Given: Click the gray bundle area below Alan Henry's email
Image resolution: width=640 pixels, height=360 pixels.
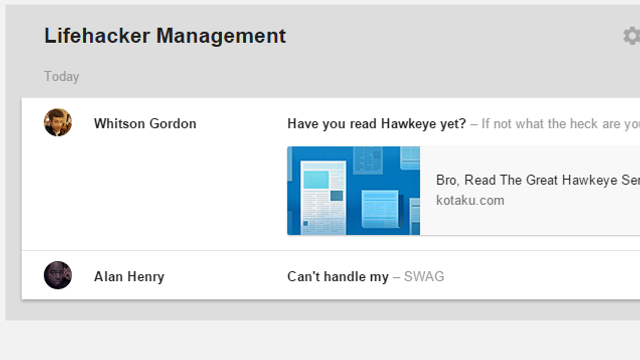Looking at the screenshot, I should coord(322,310).
